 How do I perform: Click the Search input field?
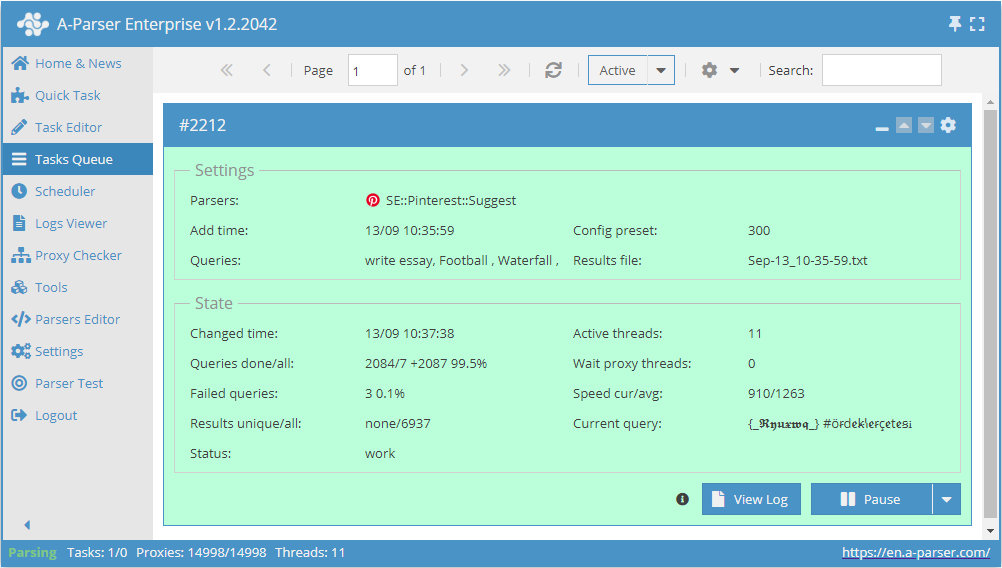(x=881, y=70)
